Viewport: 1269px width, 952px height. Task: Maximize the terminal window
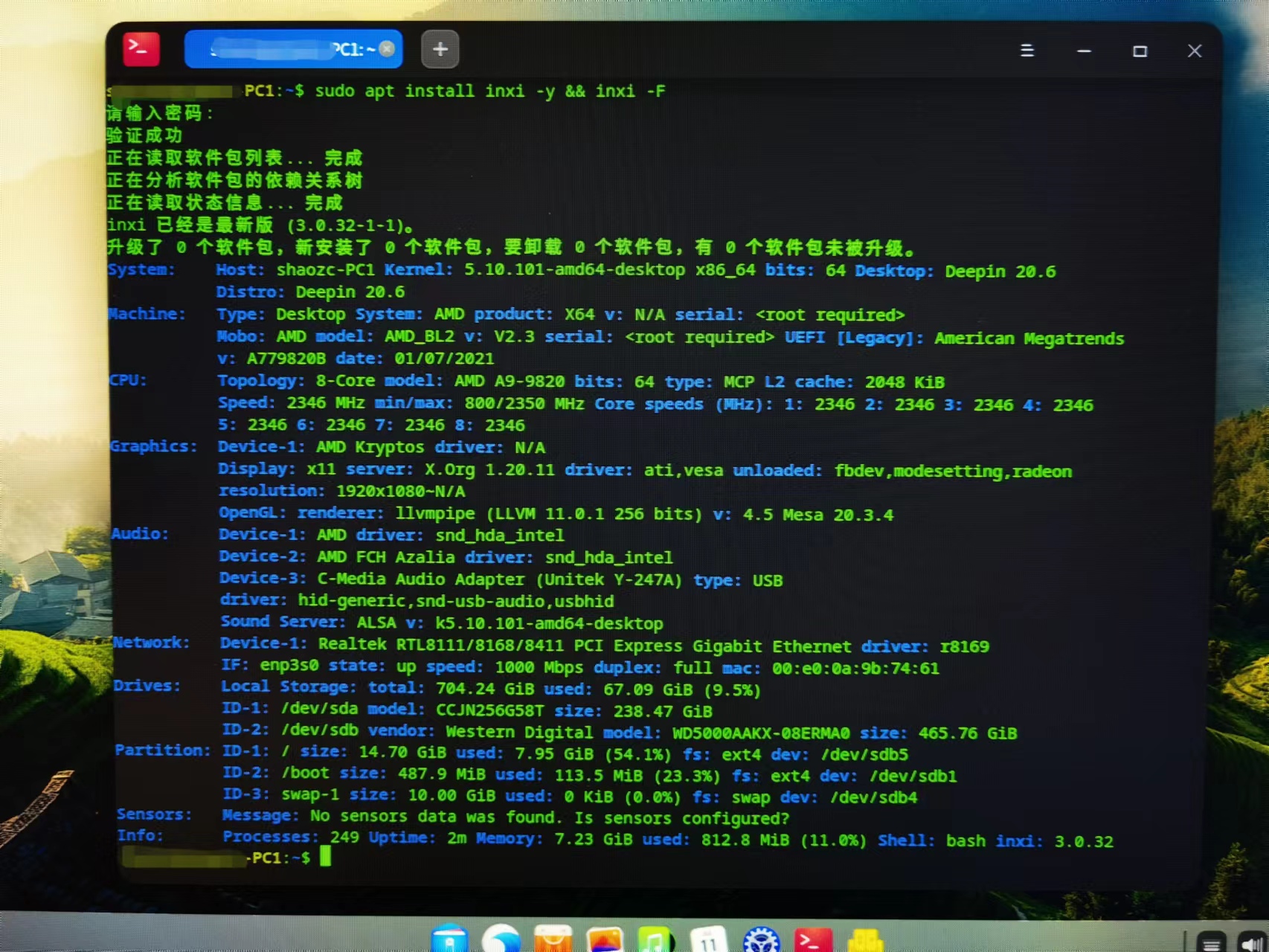(x=1140, y=51)
